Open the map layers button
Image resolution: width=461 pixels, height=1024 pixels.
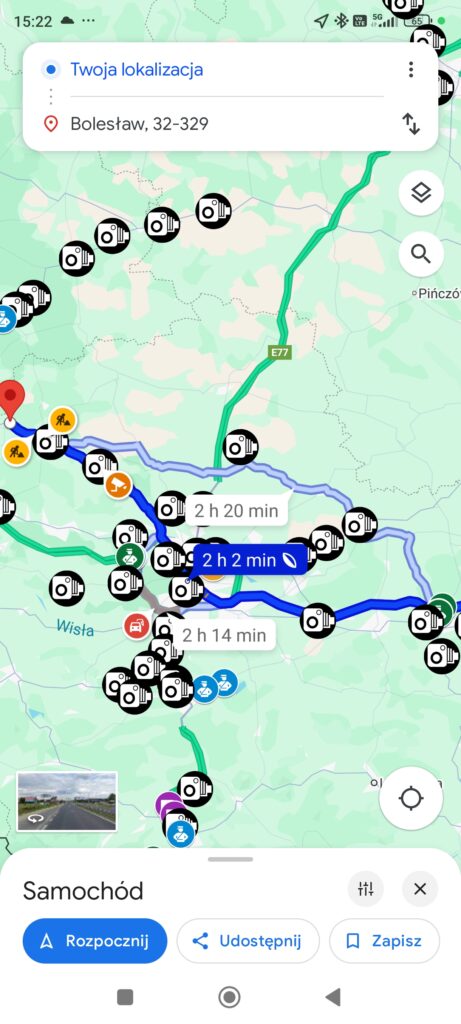click(x=421, y=193)
